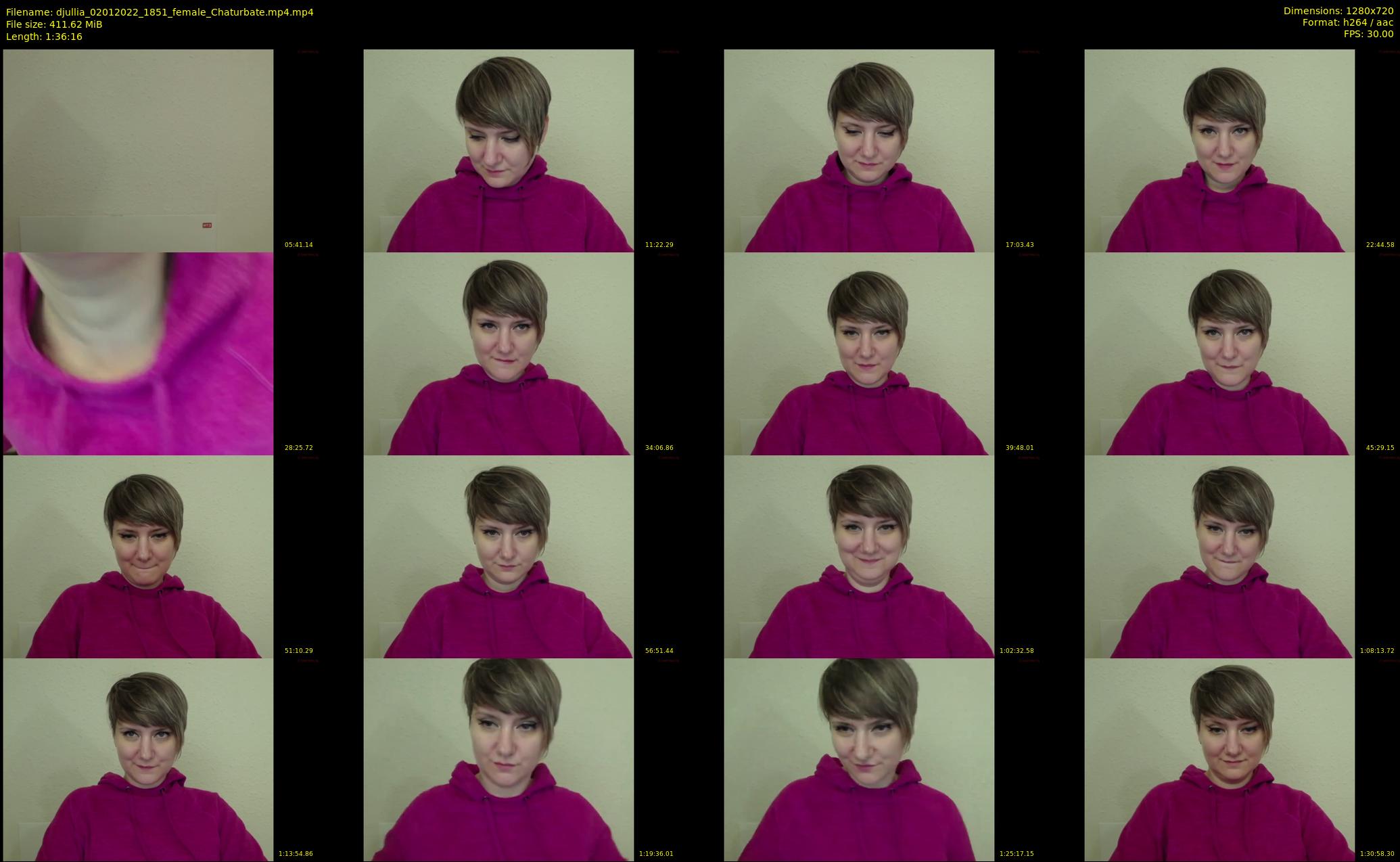Click the thumbnail stamped 34:06.86
Screen dimensions: 1400x862
click(498, 353)
